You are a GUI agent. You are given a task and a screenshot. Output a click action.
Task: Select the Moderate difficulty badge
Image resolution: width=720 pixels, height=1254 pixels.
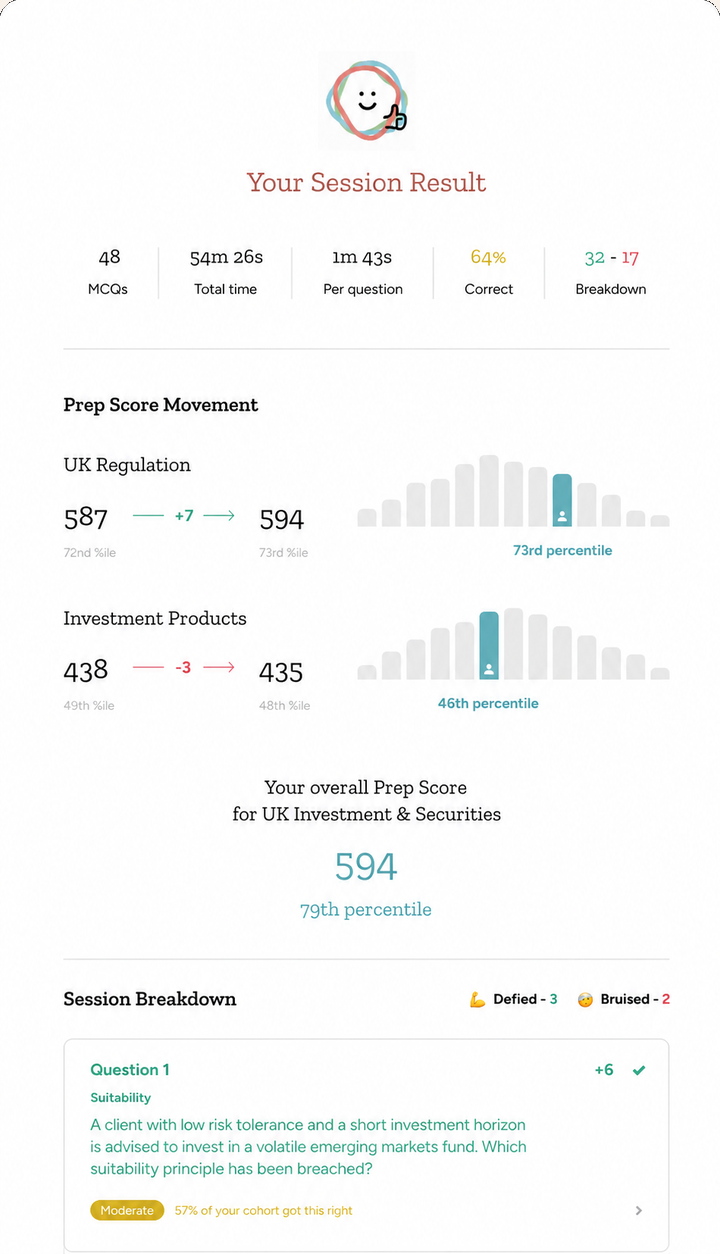tap(128, 1210)
